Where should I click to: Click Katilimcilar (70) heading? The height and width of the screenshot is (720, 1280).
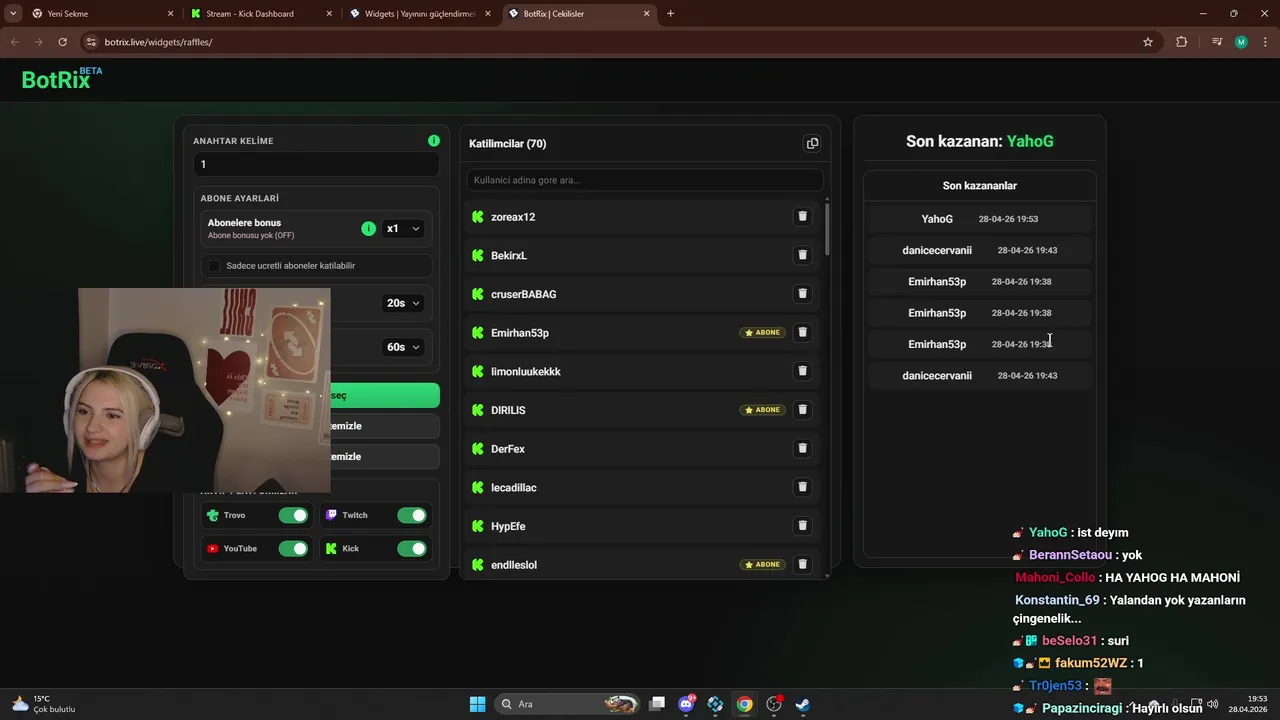(508, 144)
